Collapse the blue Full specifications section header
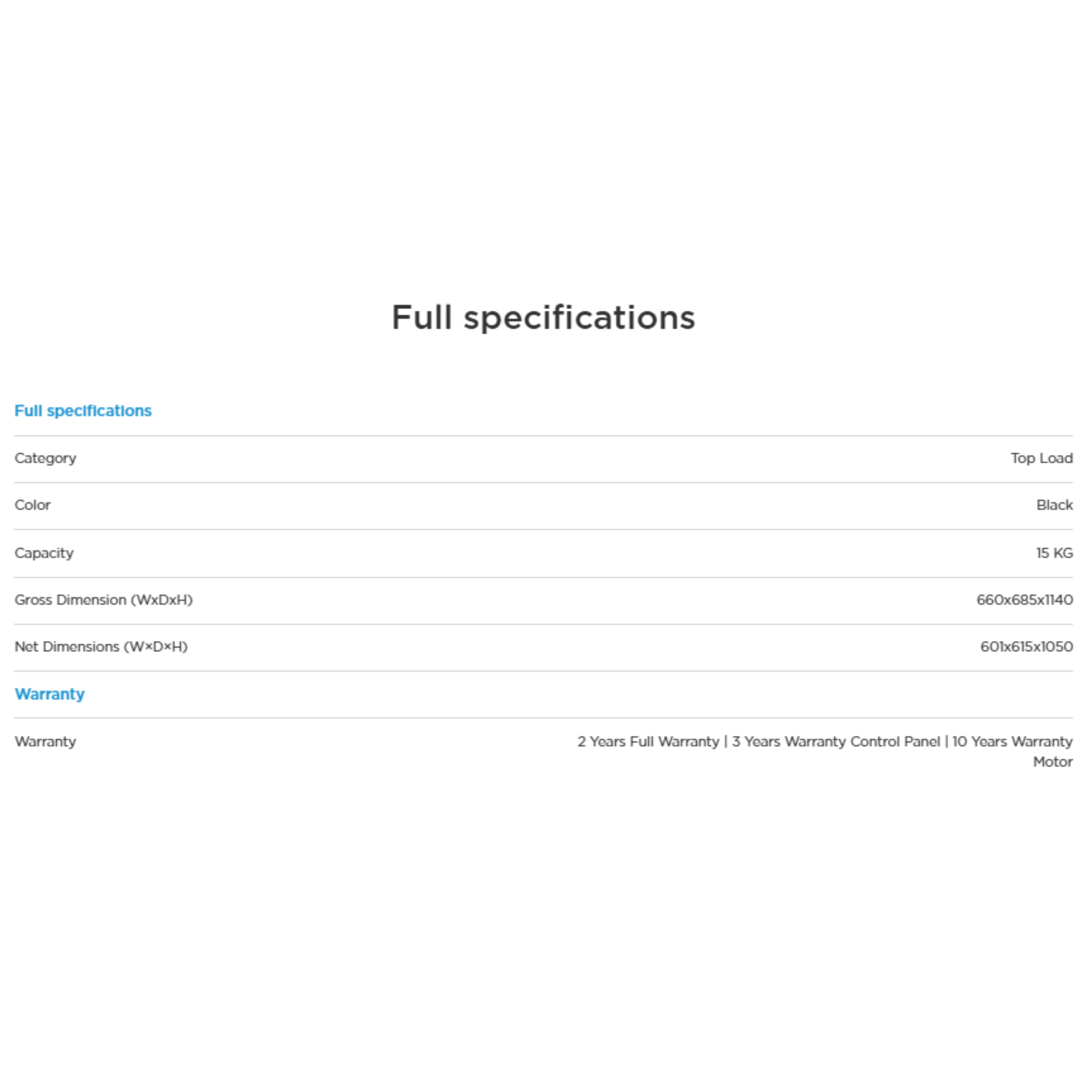Image resolution: width=1092 pixels, height=1092 pixels. (x=83, y=411)
